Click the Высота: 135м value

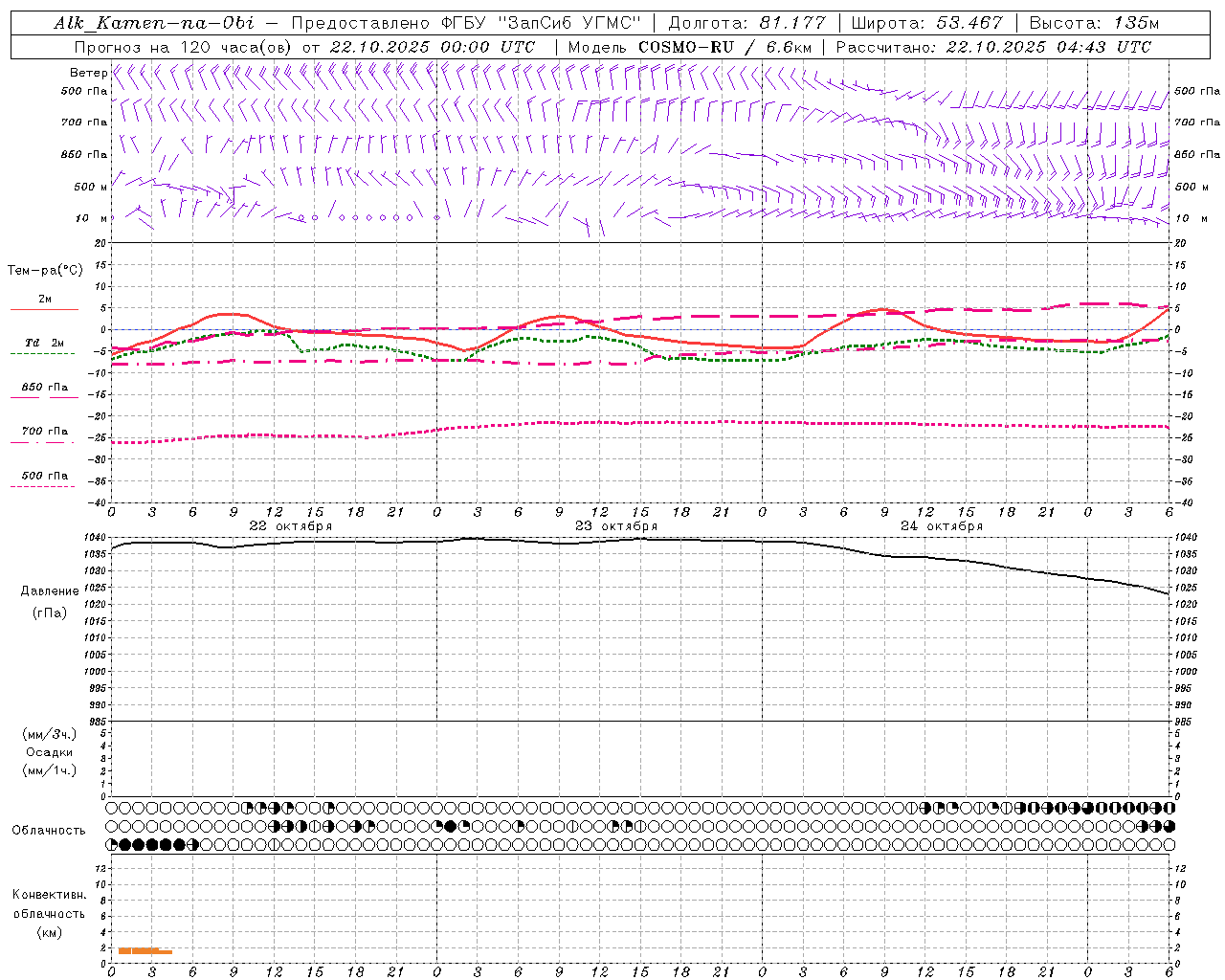point(1094,23)
